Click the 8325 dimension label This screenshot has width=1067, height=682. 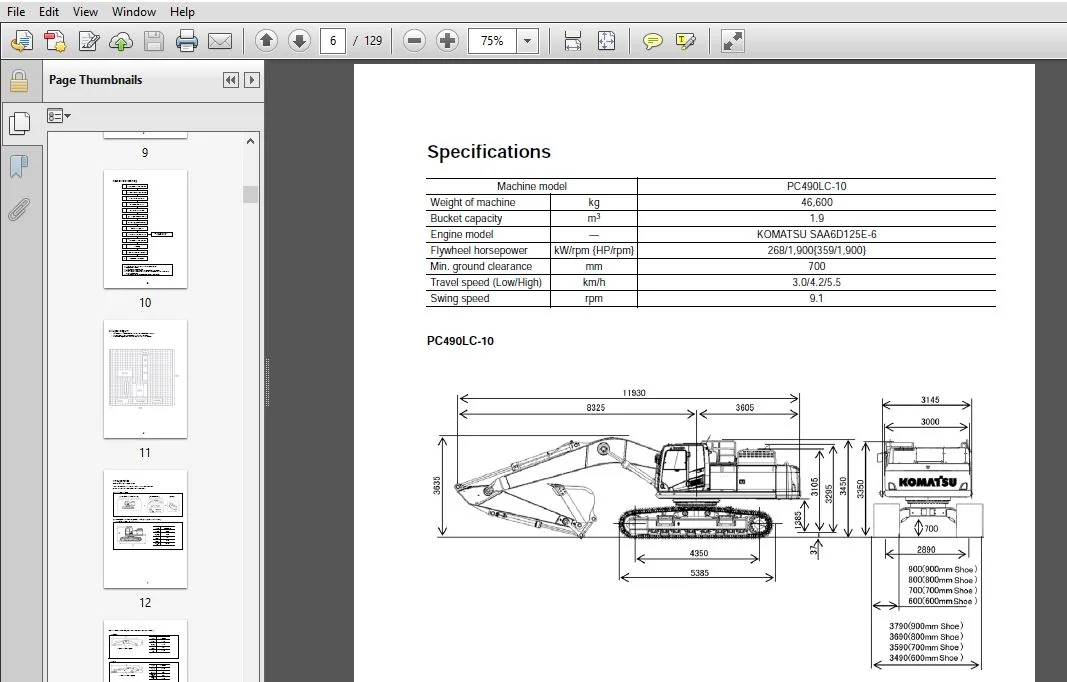tap(595, 408)
